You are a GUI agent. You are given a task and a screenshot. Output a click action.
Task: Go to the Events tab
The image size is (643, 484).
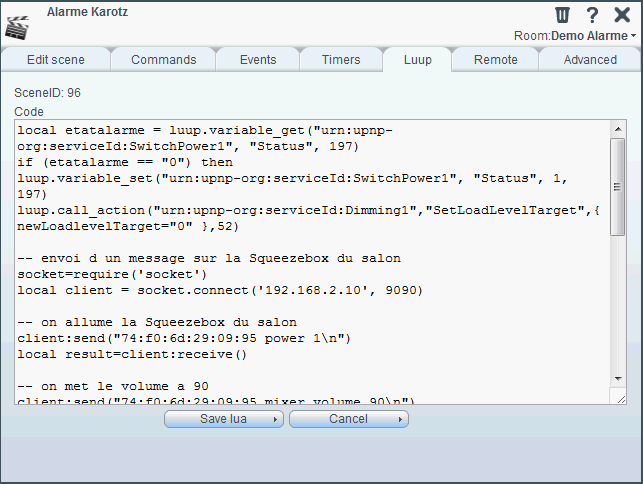tap(258, 60)
